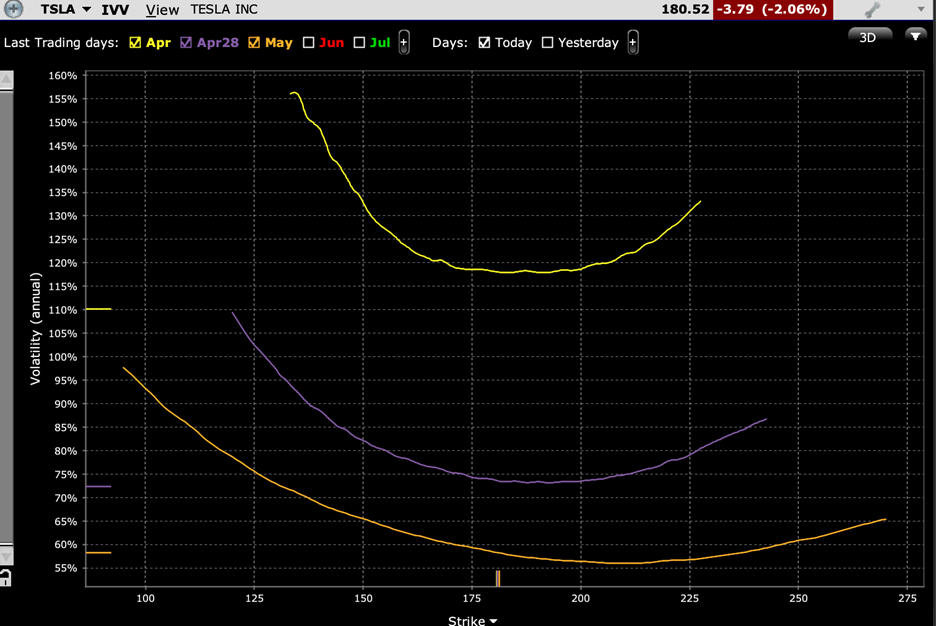
Task: Uncheck the Apr expiration checkbox
Action: click(x=133, y=42)
